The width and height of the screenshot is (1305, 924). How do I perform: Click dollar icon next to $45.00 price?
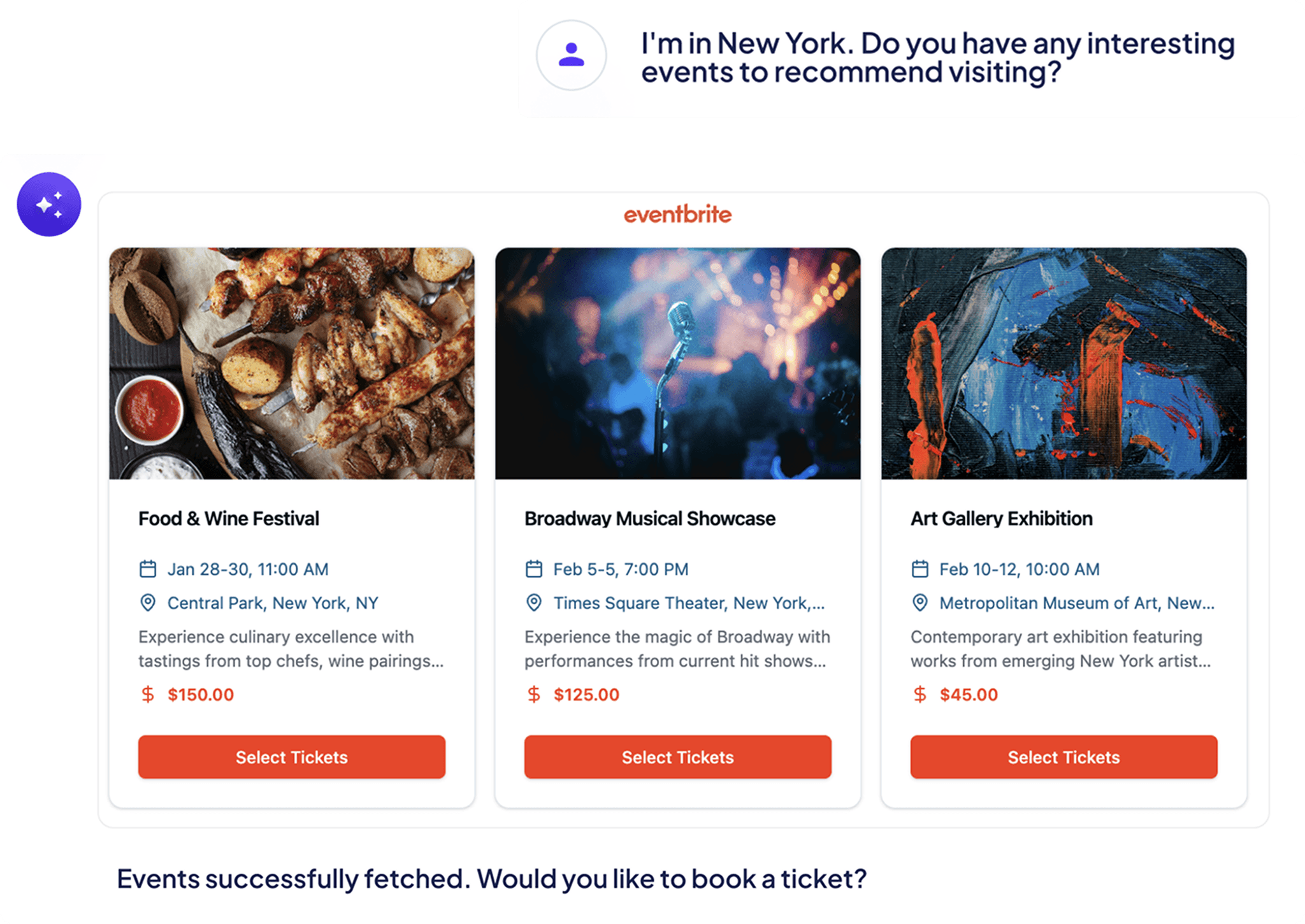920,695
